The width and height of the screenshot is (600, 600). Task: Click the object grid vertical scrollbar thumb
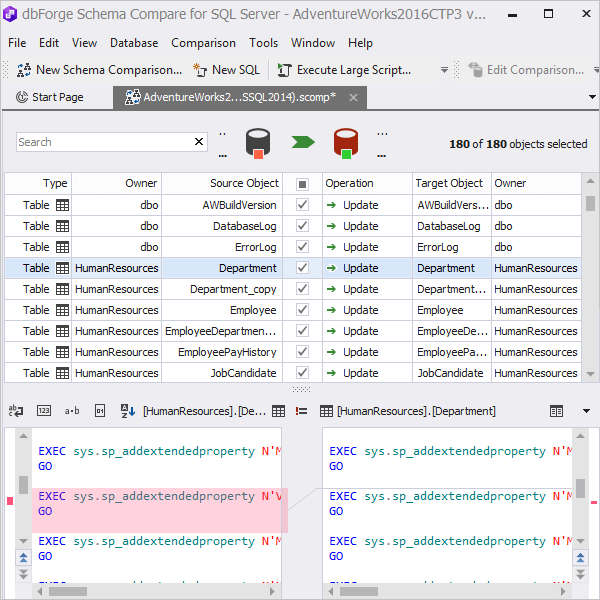[590, 203]
